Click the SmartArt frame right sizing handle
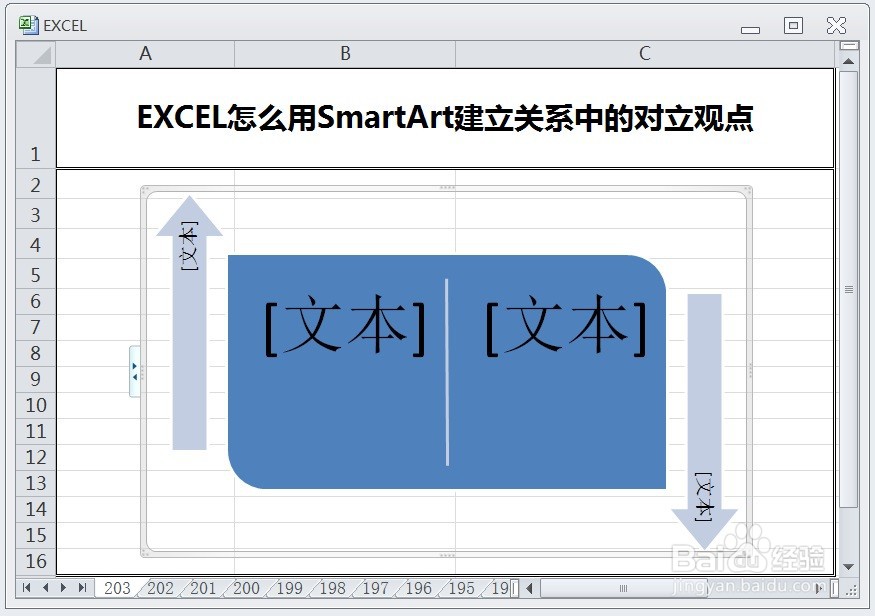The height and width of the screenshot is (616, 875). pyautogui.click(x=750, y=370)
